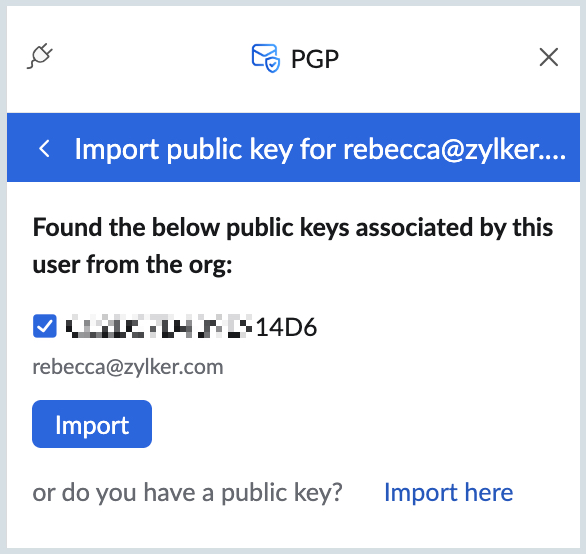586x554 pixels.
Task: Click the pixelated portion of the key ID
Action: pos(159,326)
